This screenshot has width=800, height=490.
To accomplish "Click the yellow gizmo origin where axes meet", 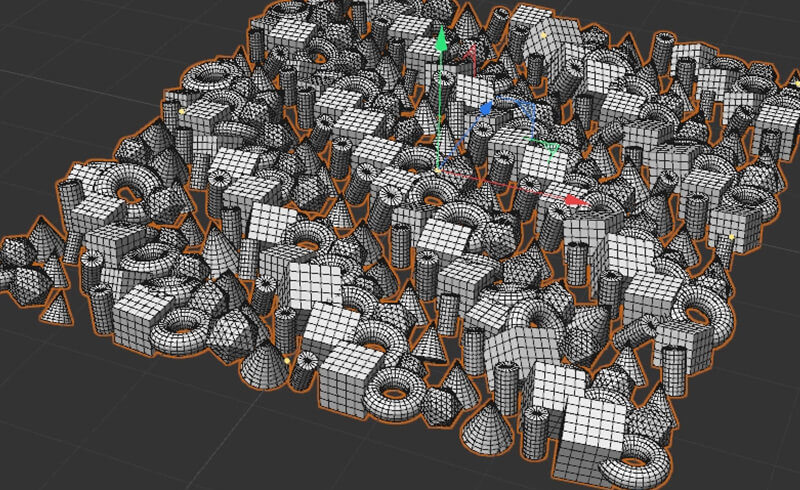I will [x=438, y=170].
